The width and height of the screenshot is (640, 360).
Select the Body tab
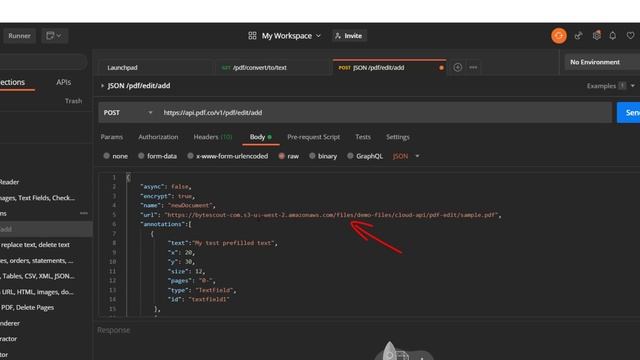(x=261, y=137)
